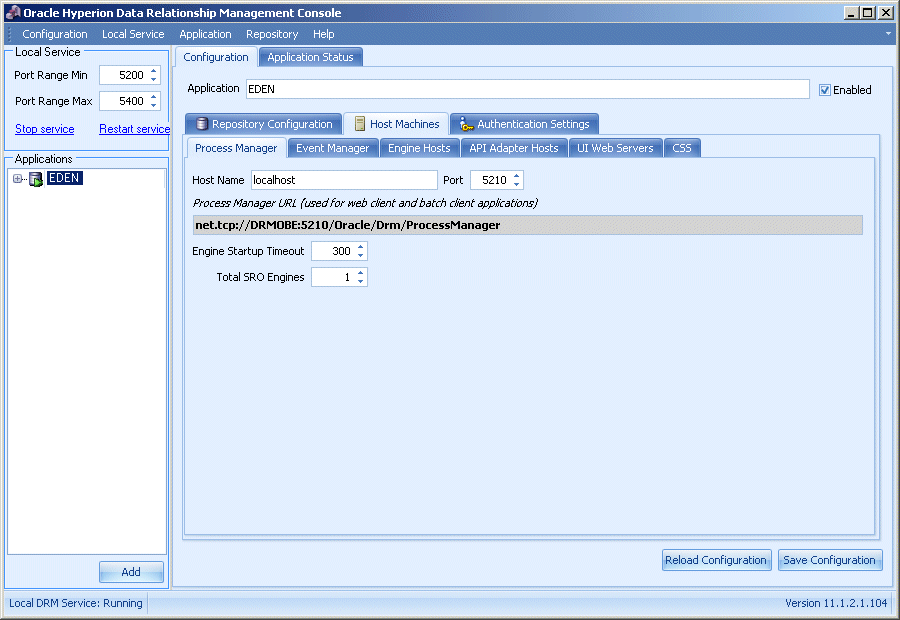This screenshot has height=620, width=900.
Task: Click Save Configuration button
Action: pos(829,560)
